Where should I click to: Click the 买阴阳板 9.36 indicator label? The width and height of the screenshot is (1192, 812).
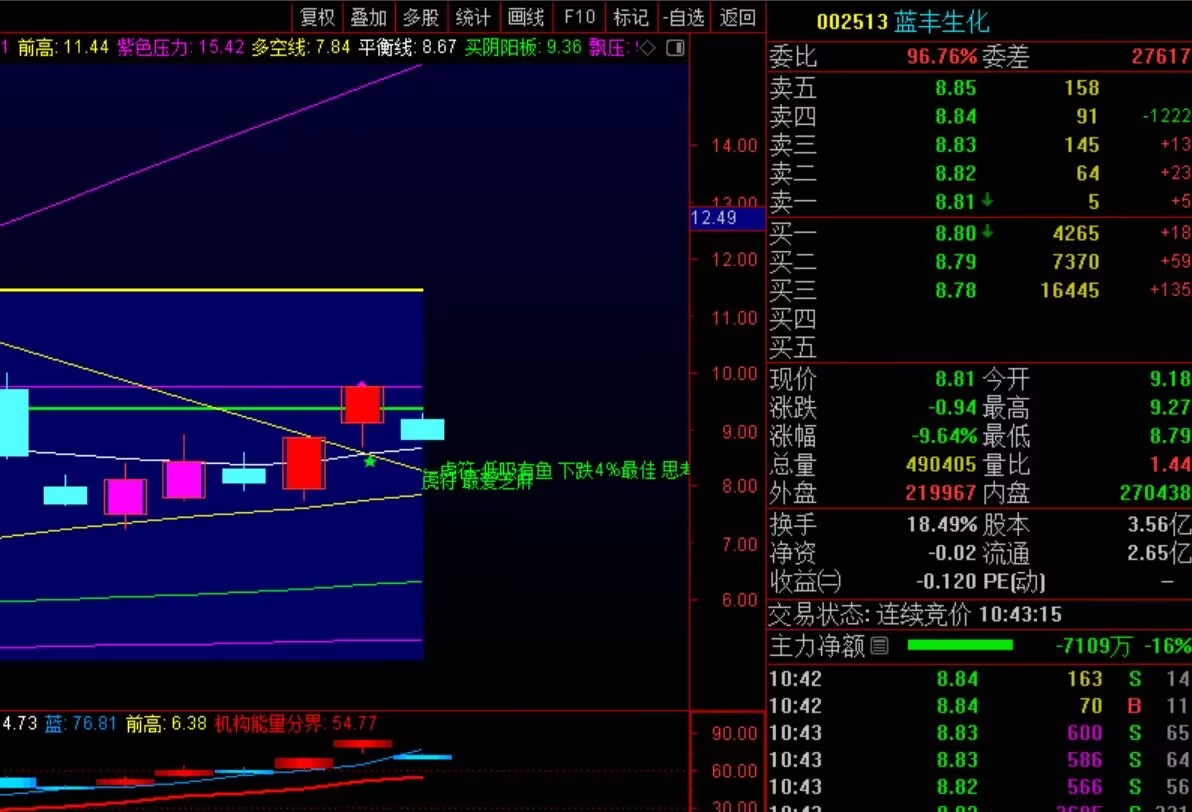pyautogui.click(x=523, y=47)
